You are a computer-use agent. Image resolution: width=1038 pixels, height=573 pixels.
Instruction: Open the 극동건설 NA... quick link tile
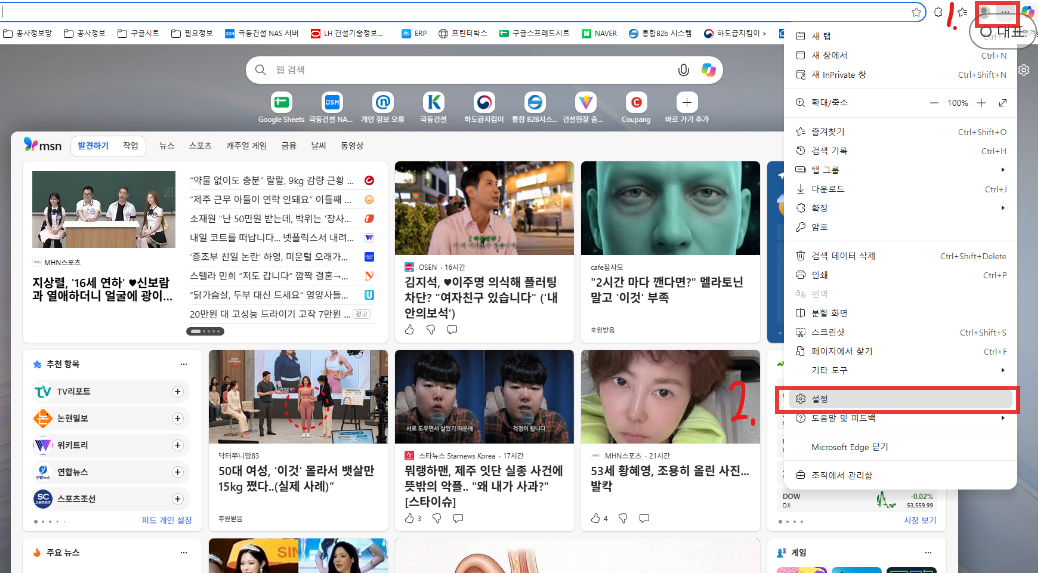coord(331,107)
